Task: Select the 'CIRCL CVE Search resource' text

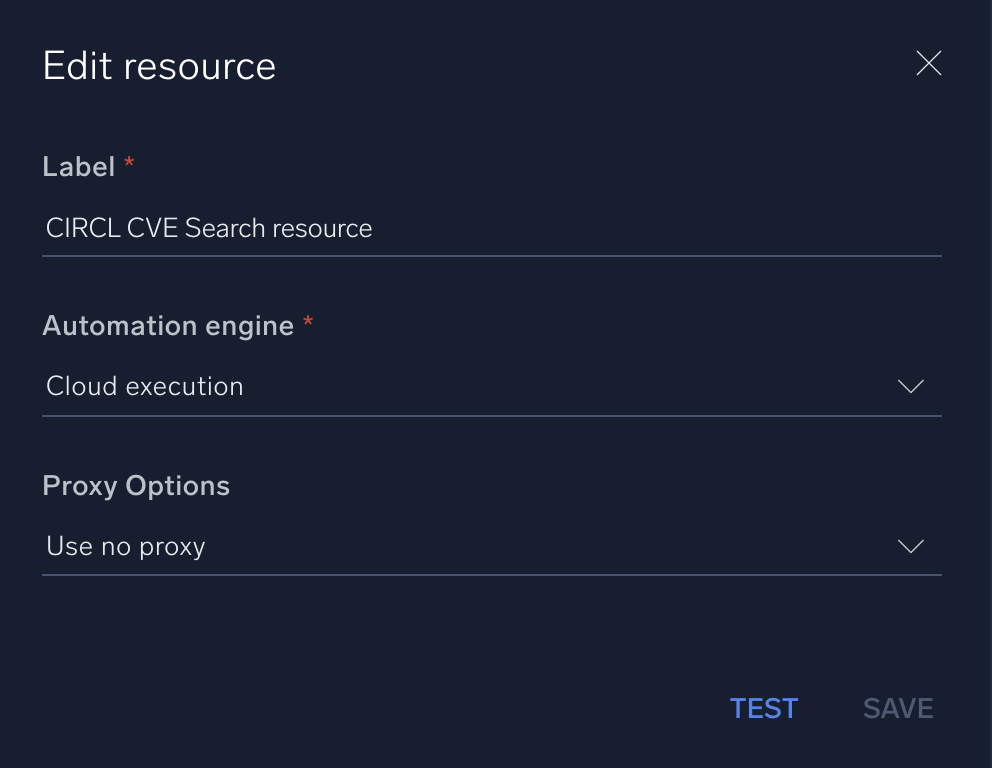Action: 208,228
